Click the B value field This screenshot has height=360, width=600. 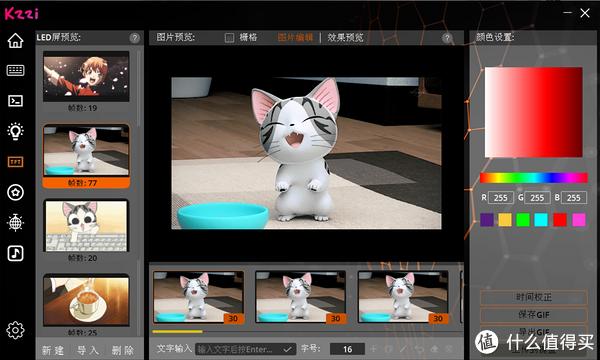coord(574,198)
